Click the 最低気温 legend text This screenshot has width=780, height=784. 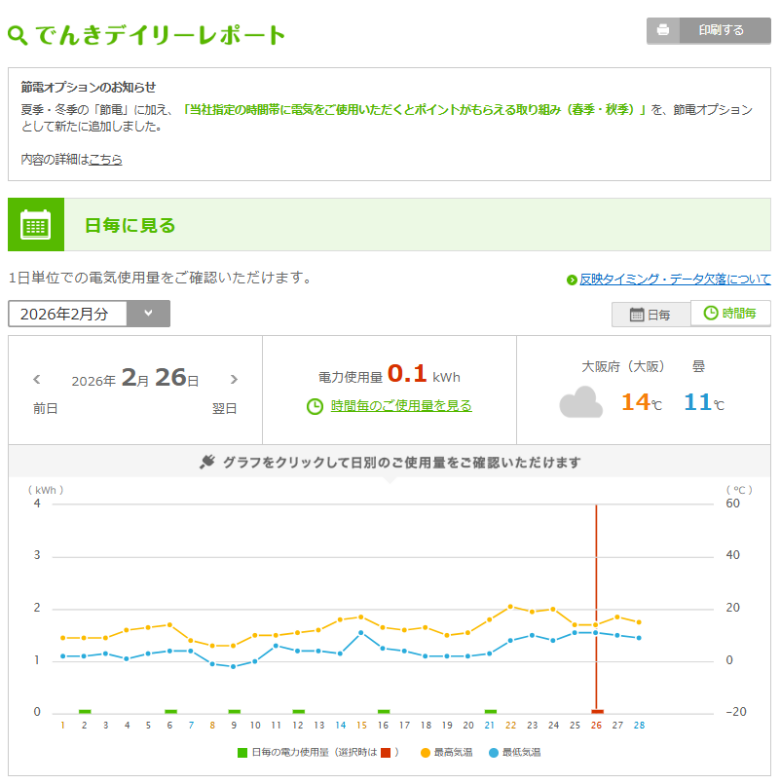(522, 752)
